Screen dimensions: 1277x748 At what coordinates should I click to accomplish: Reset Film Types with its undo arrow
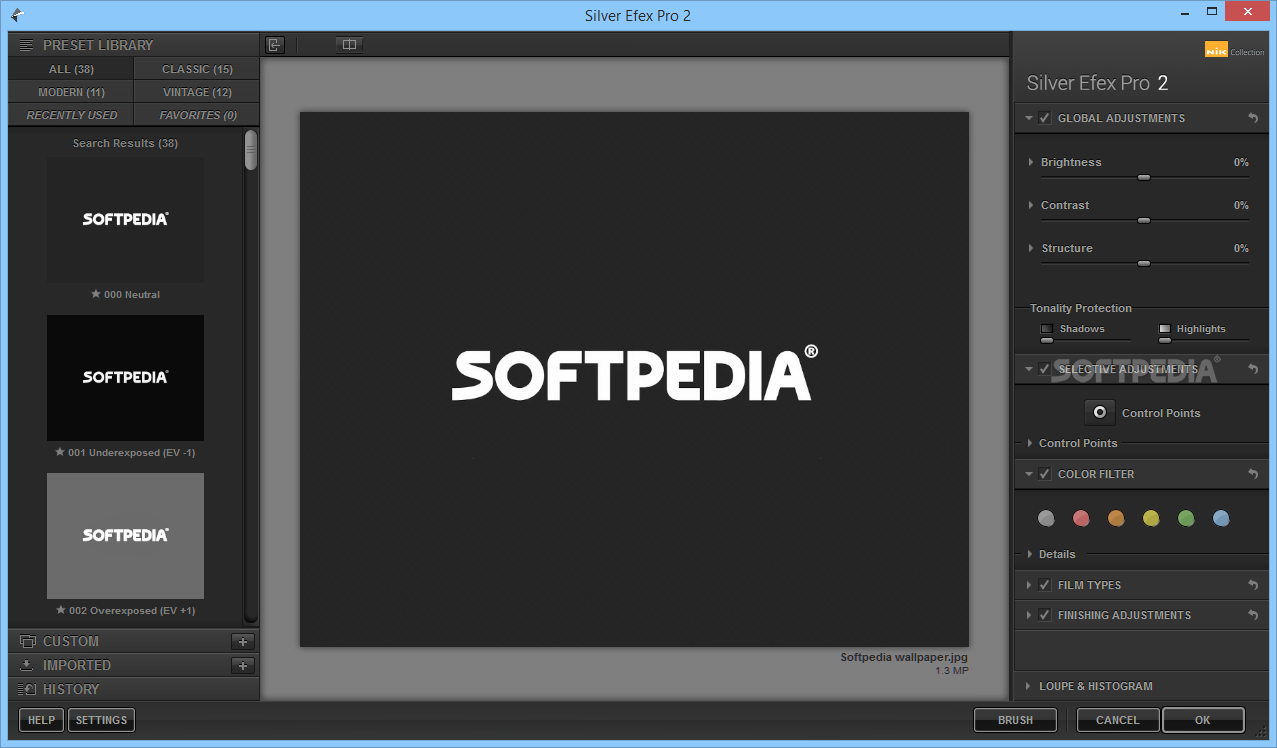[1253, 585]
